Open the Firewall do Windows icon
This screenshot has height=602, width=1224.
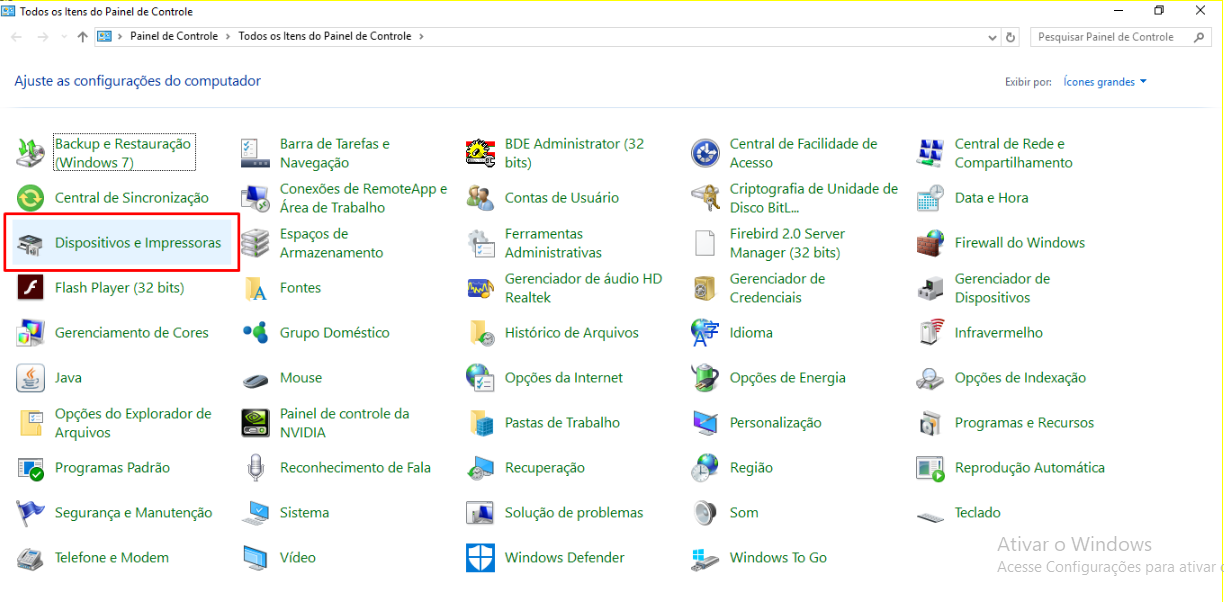pyautogui.click(x=930, y=243)
